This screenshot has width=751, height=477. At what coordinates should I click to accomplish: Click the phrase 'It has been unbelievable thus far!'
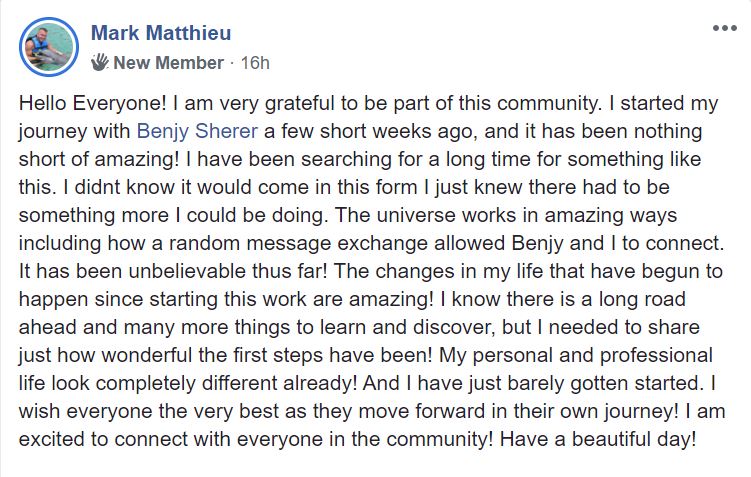click(173, 271)
